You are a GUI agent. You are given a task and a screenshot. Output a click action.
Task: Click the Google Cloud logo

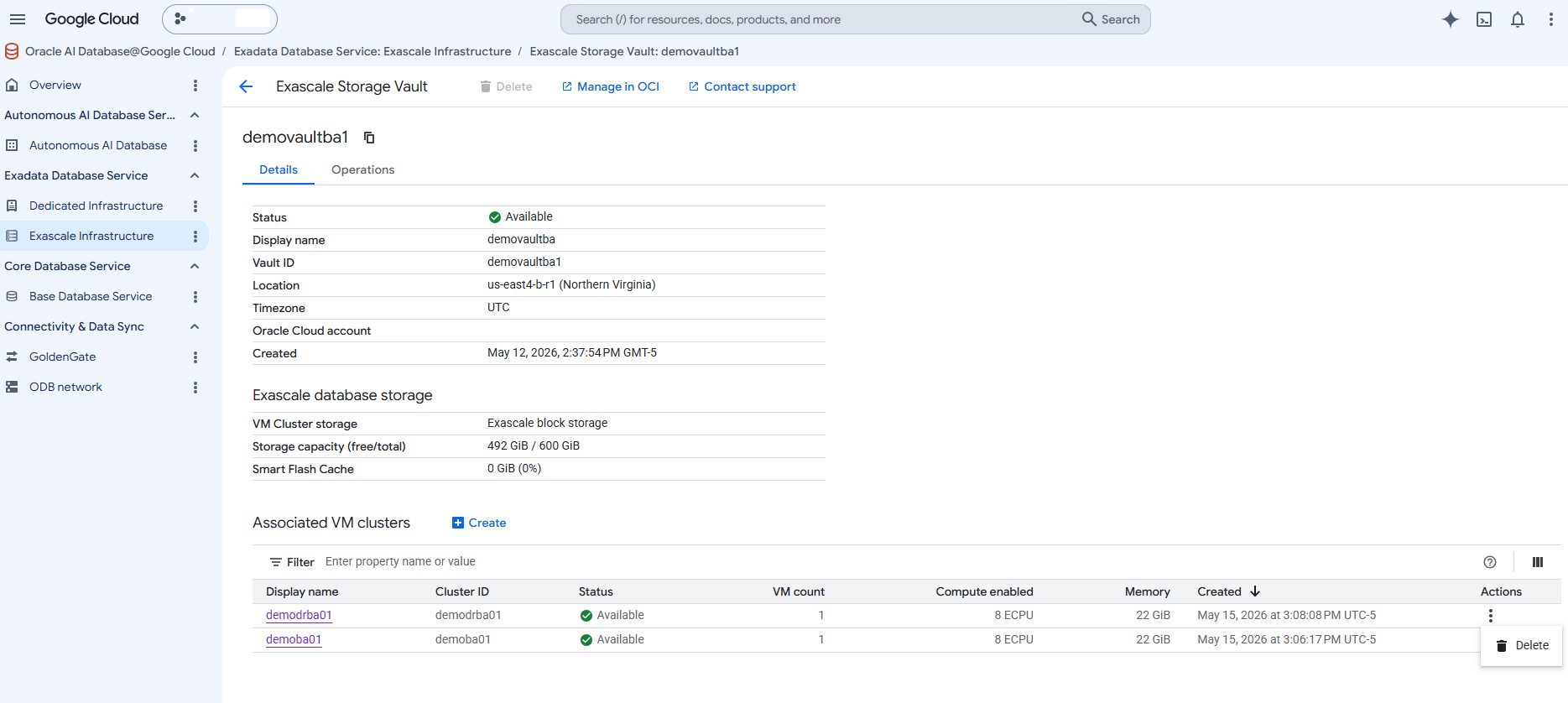[91, 18]
